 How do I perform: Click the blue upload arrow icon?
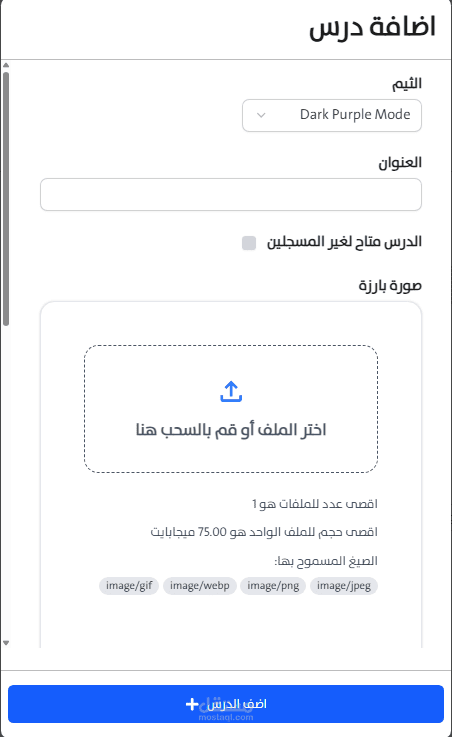point(231,392)
